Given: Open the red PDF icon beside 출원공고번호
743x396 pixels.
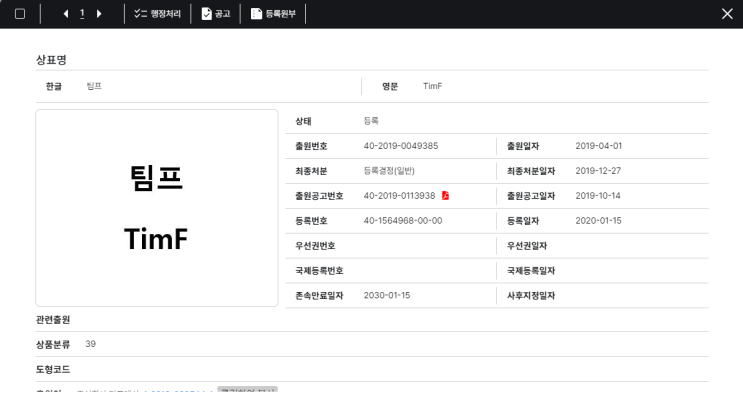Looking at the screenshot, I should pyautogui.click(x=445, y=195).
